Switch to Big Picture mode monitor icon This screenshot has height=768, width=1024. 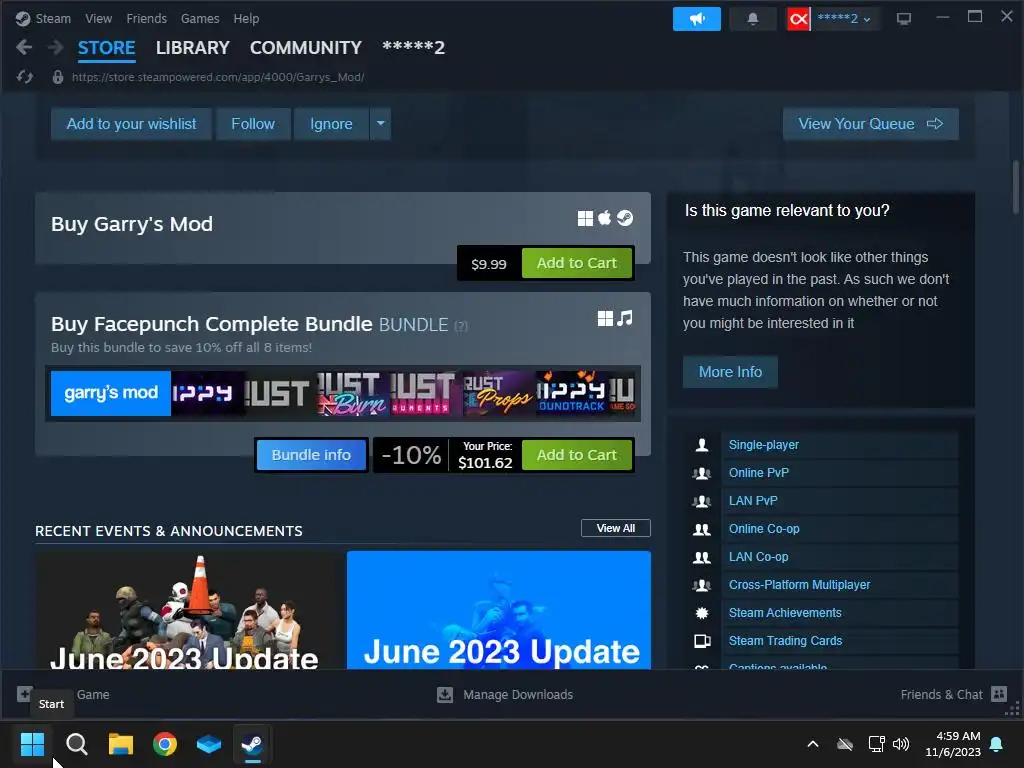coord(904,19)
